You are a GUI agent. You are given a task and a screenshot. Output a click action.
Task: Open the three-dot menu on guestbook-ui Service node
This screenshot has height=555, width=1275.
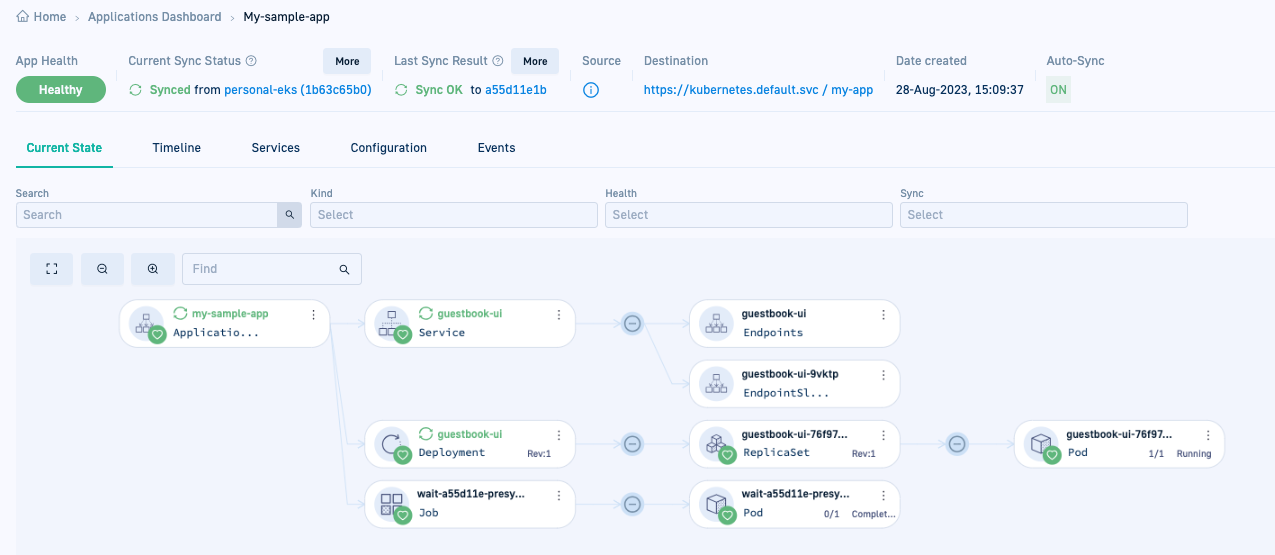[559, 314]
